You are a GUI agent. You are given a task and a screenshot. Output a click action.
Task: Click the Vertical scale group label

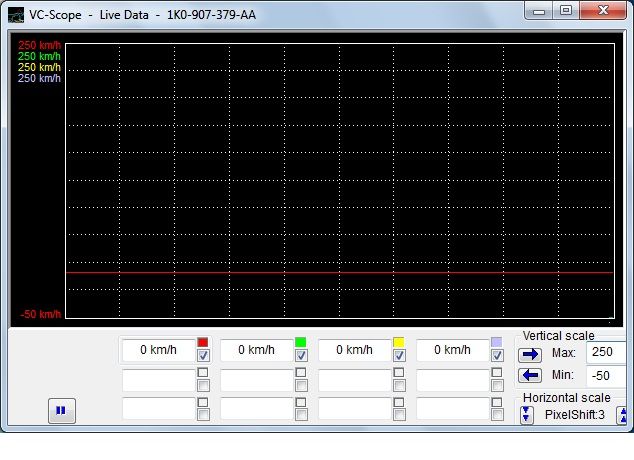tap(558, 336)
